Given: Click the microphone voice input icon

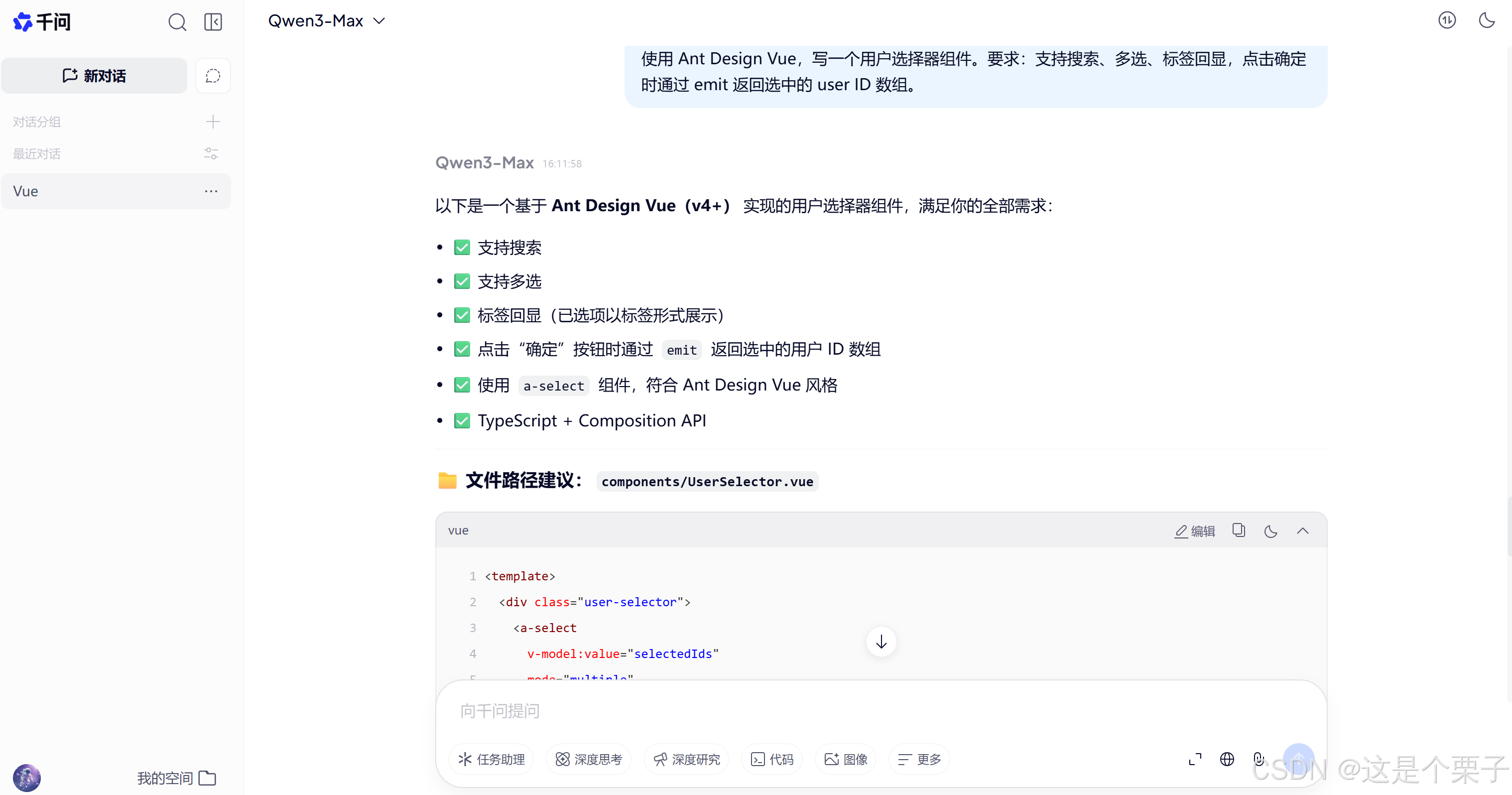Looking at the screenshot, I should [1259, 759].
